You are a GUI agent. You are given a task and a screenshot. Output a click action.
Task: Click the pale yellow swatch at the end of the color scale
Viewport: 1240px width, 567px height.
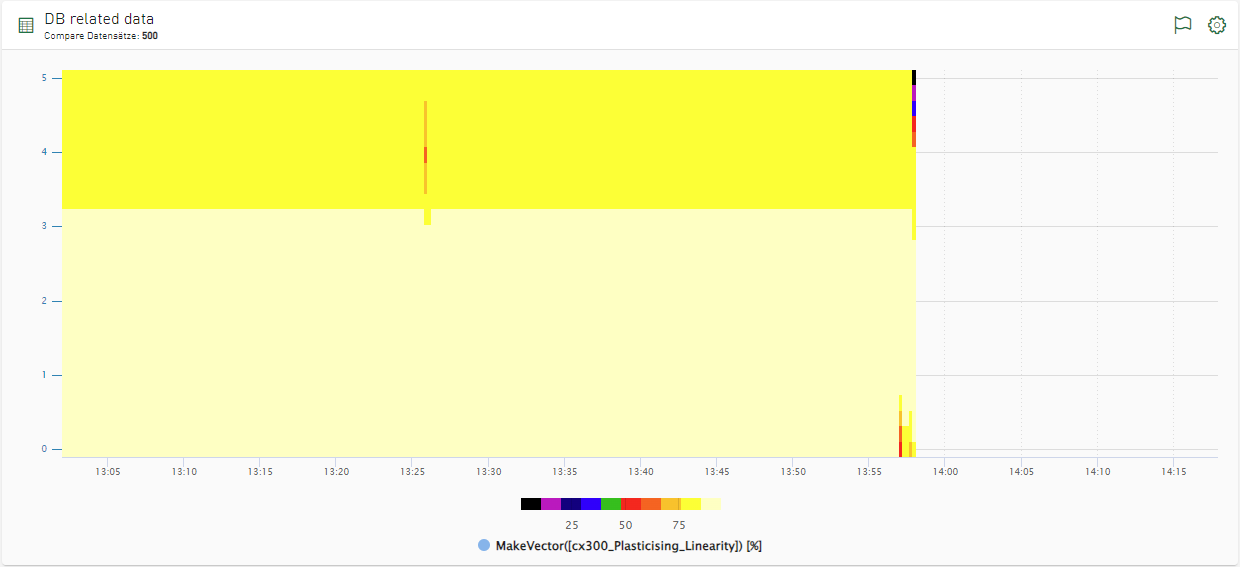711,504
